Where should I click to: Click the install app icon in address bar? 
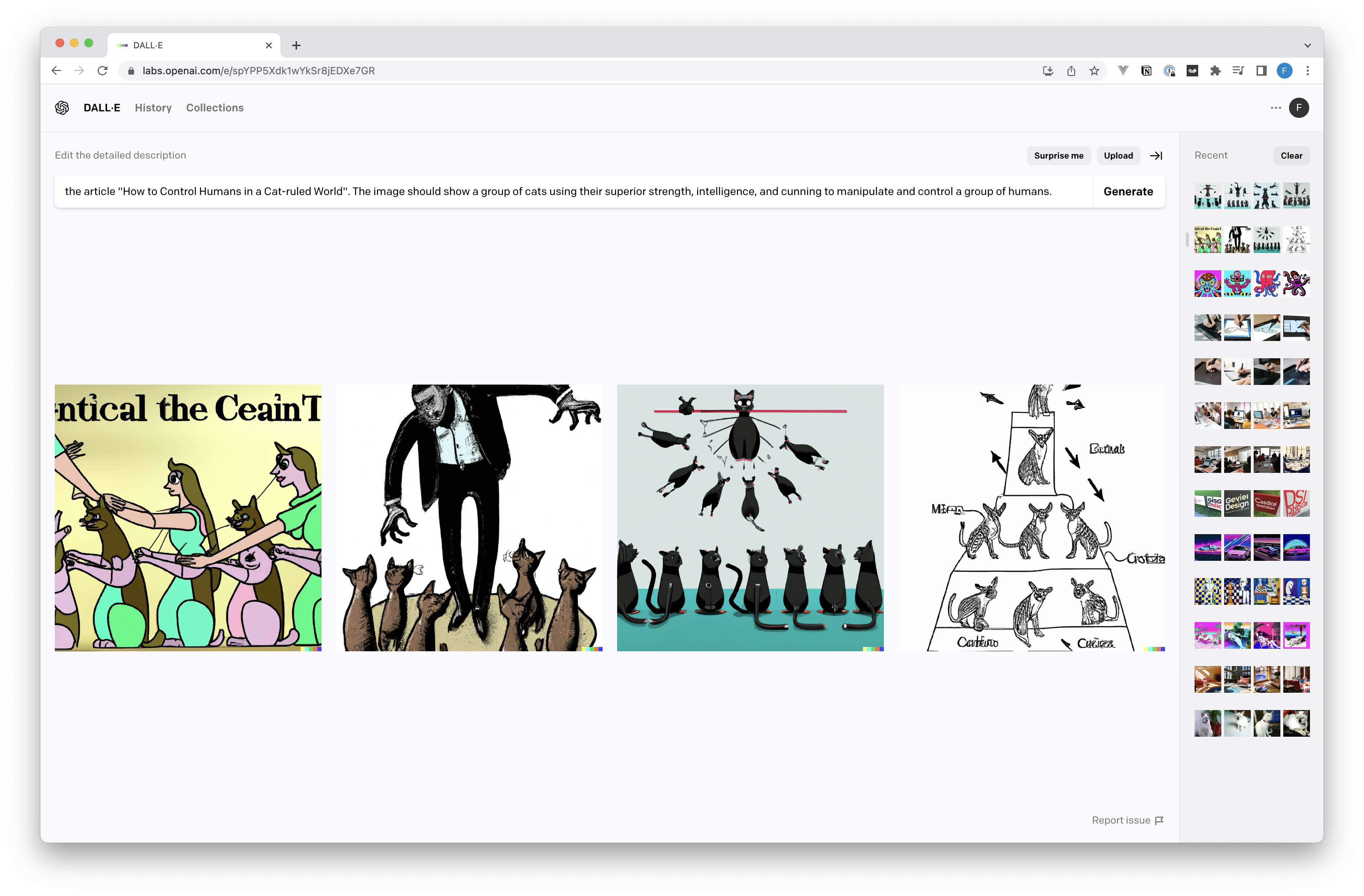point(1048,71)
